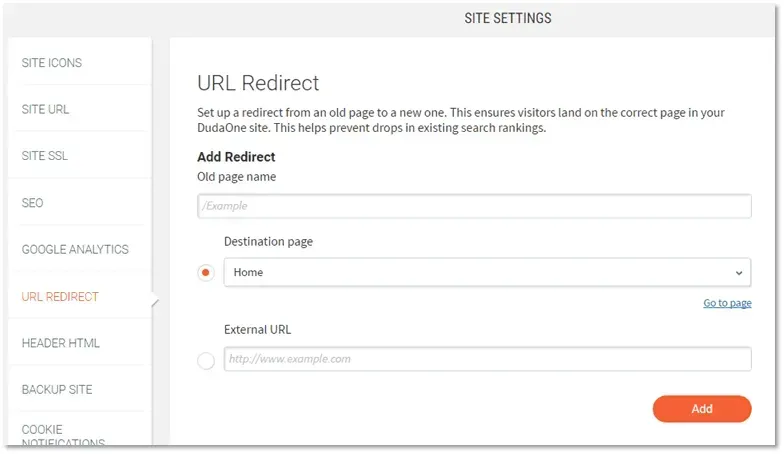The image size is (784, 454).
Task: Click the dropdown chevron arrow
Action: 738,273
